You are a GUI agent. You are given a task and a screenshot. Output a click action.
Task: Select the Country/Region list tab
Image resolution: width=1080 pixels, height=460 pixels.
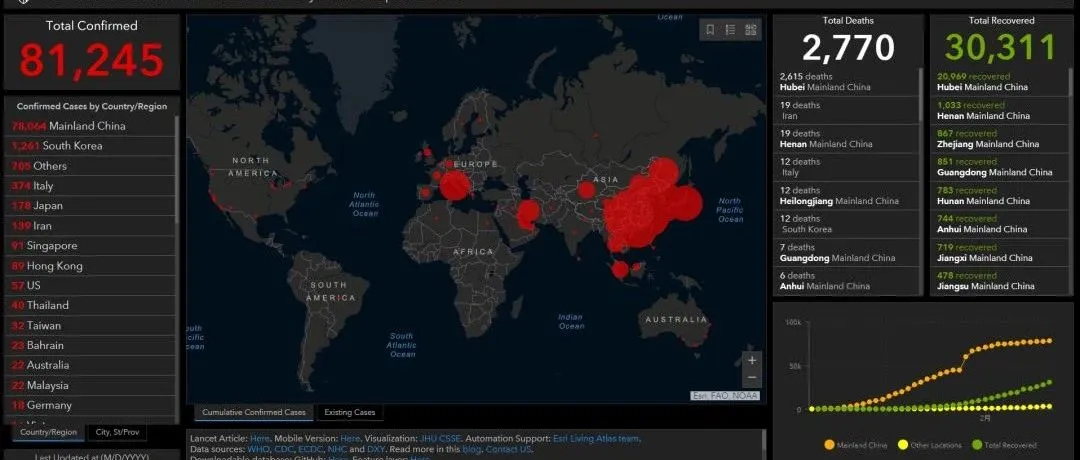click(x=48, y=432)
